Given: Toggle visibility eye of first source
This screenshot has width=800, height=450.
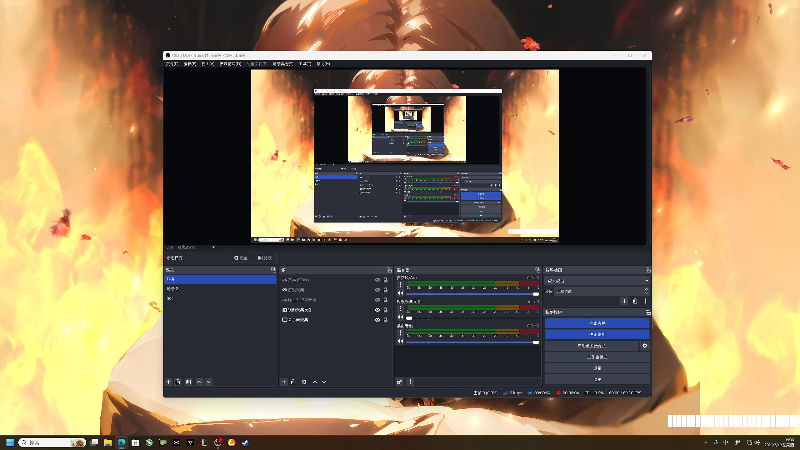Looking at the screenshot, I should [x=378, y=280].
